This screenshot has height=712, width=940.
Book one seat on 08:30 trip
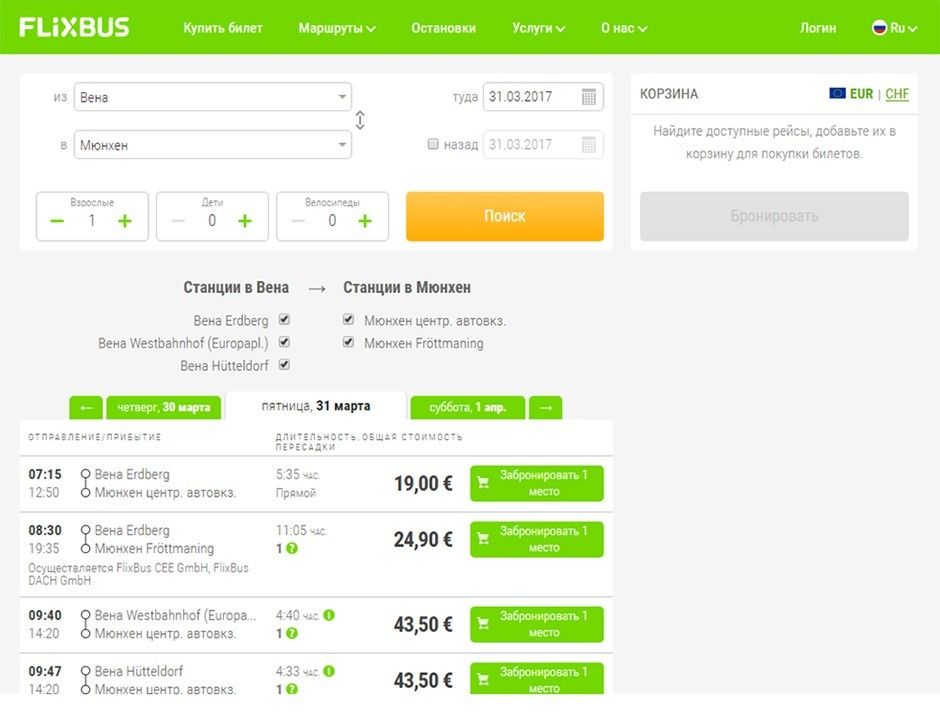[537, 539]
